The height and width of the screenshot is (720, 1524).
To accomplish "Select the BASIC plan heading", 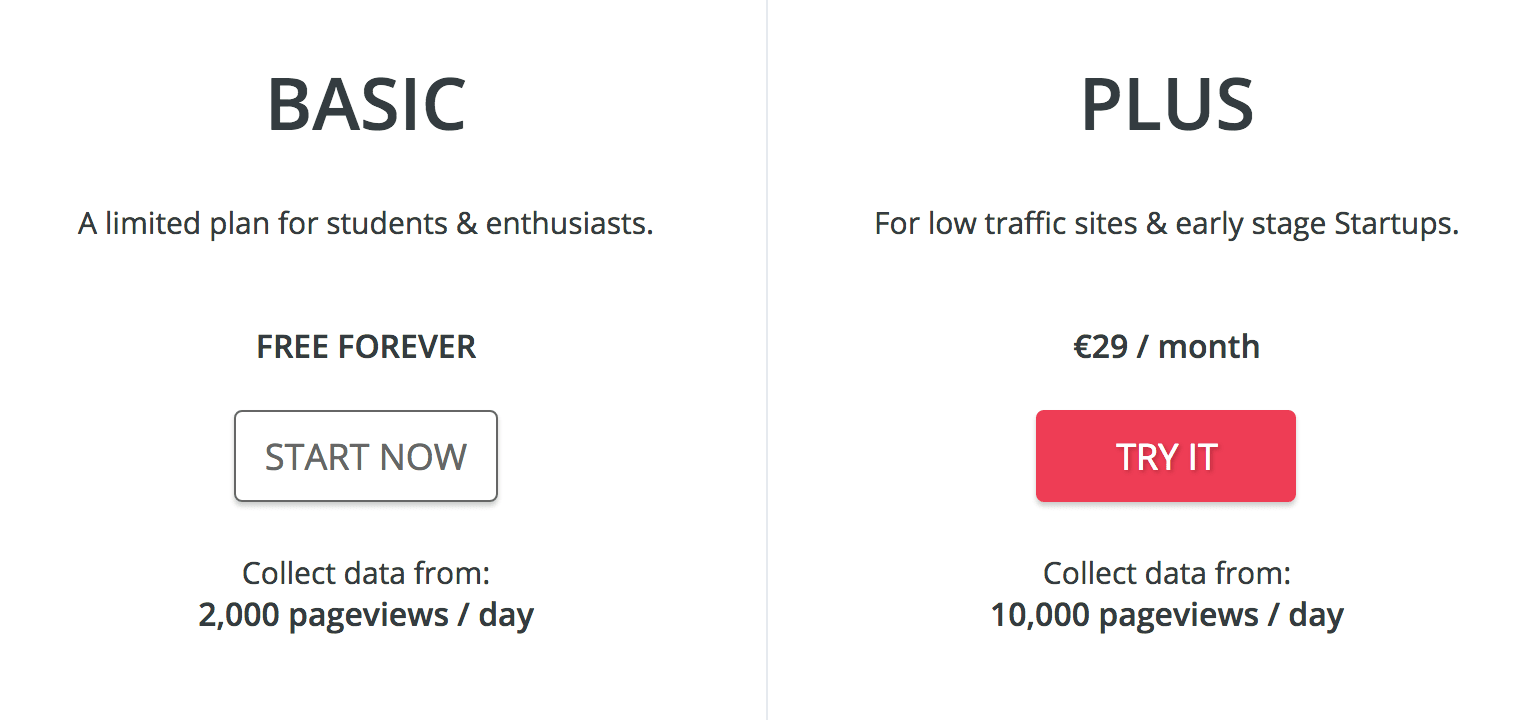I will [x=366, y=105].
